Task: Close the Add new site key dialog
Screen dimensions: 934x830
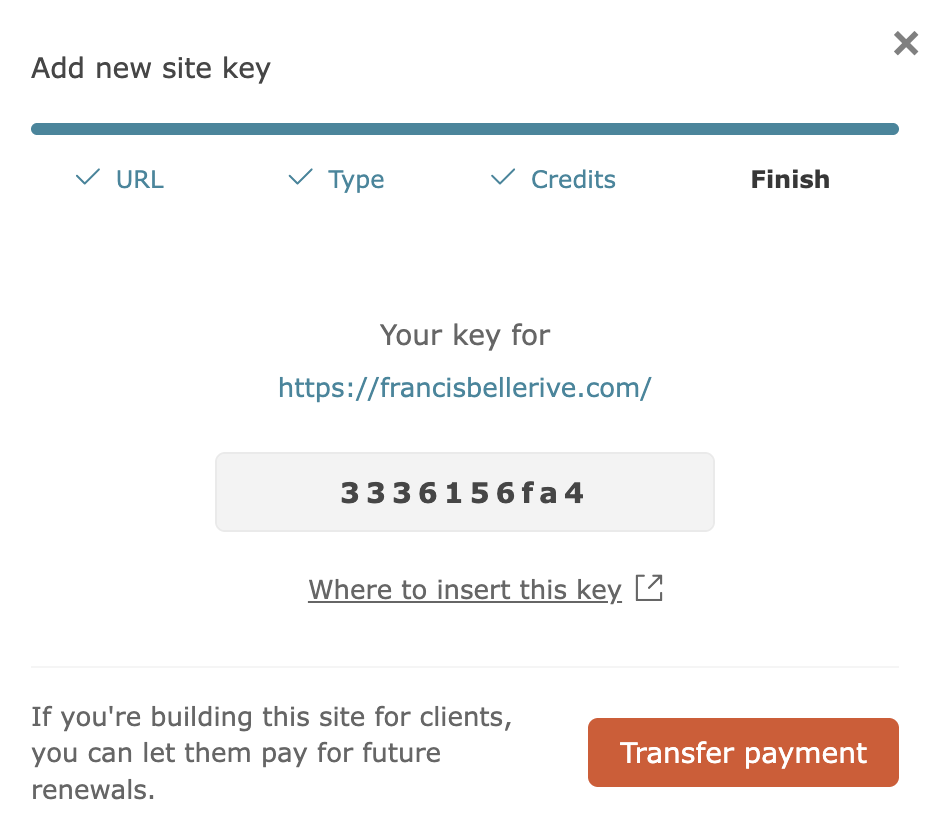Action: tap(905, 44)
